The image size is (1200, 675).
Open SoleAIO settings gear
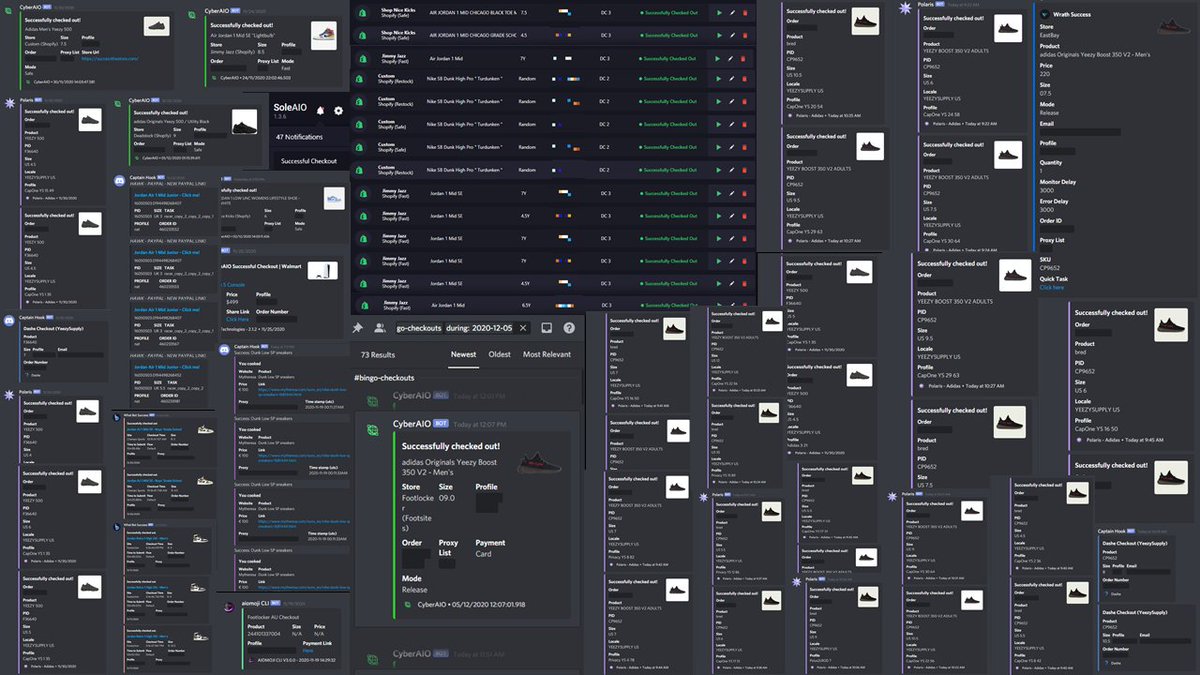point(339,110)
